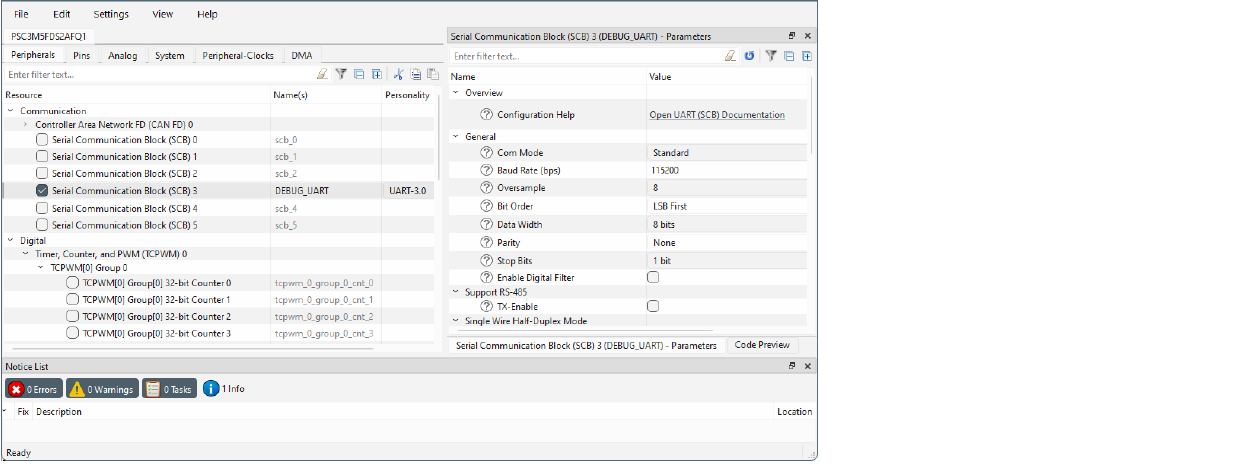Image resolution: width=1258 pixels, height=464 pixels.
Task: Expand all parameters with the plus icon
Action: point(806,56)
